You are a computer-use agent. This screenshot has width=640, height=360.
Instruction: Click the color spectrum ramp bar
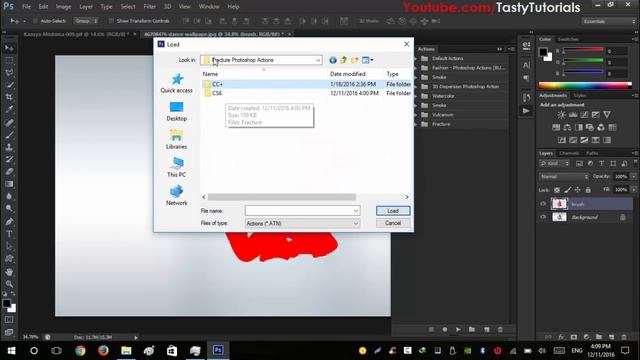point(585,85)
